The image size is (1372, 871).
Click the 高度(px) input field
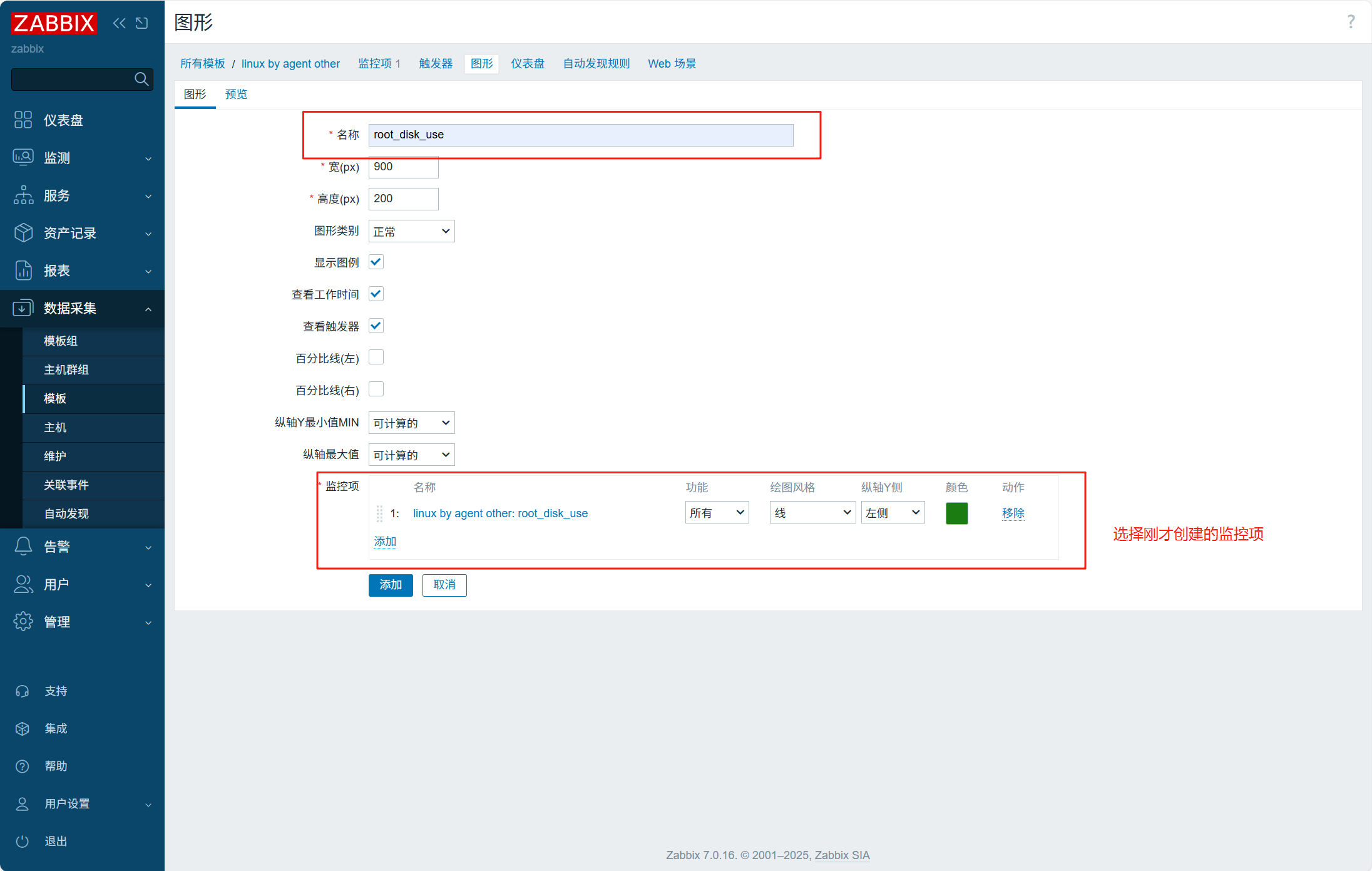point(403,198)
